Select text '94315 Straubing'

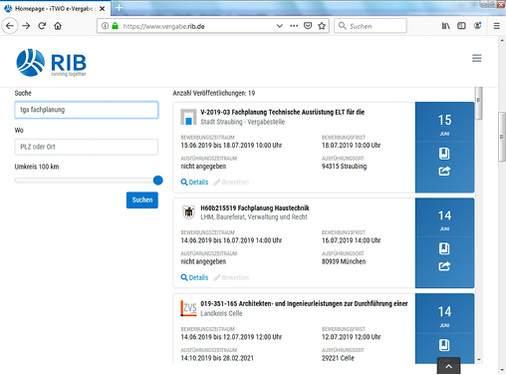click(344, 166)
